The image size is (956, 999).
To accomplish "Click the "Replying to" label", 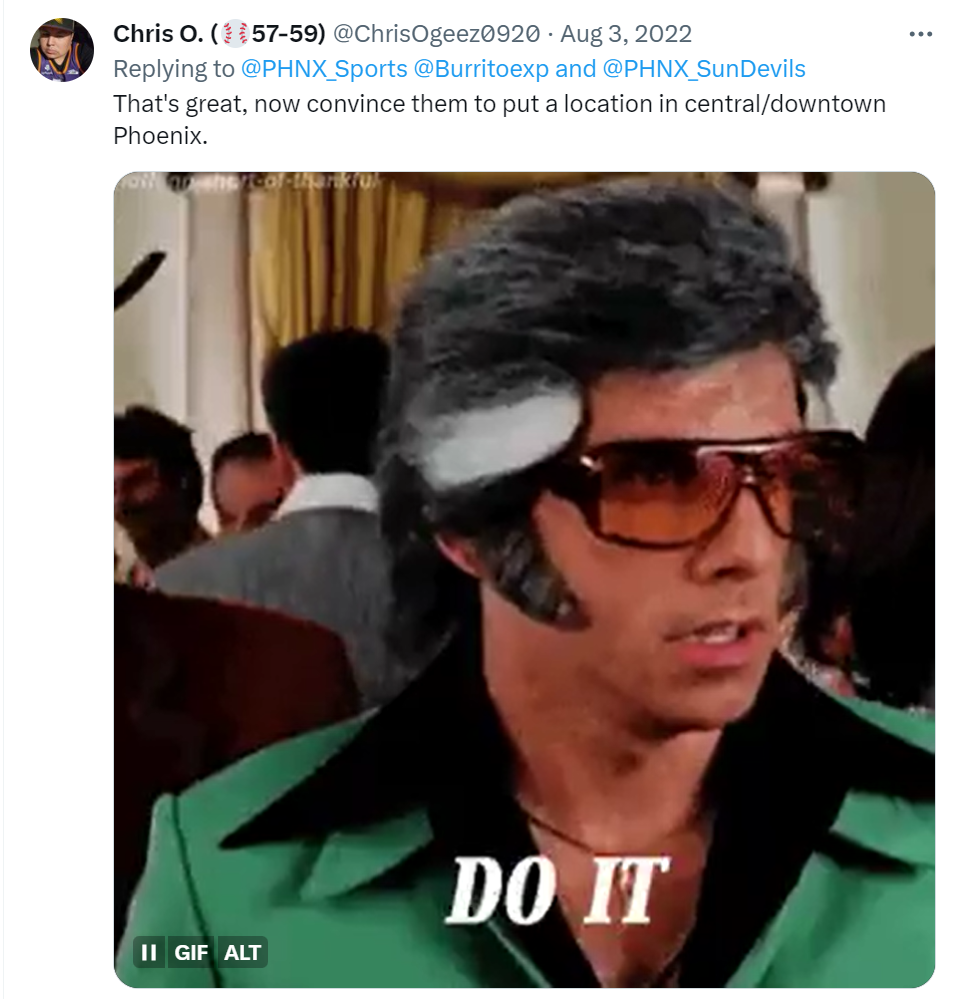I will click(174, 69).
